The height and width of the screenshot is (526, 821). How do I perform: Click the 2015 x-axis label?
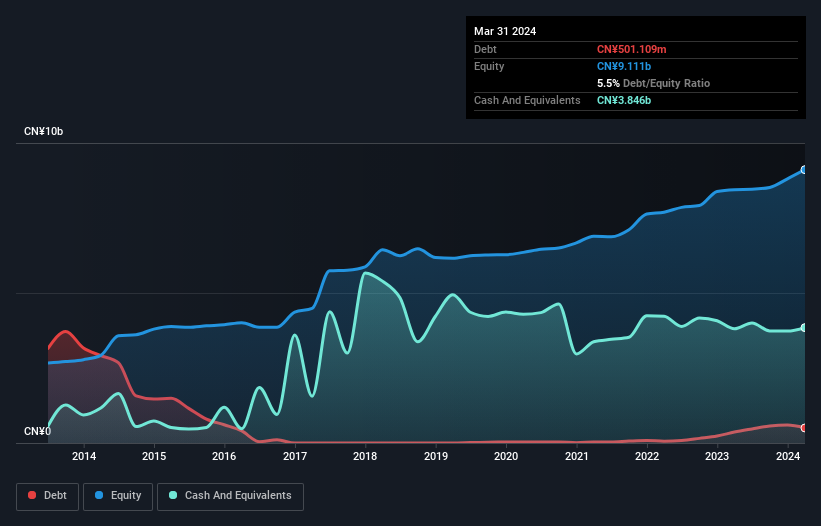[154, 456]
